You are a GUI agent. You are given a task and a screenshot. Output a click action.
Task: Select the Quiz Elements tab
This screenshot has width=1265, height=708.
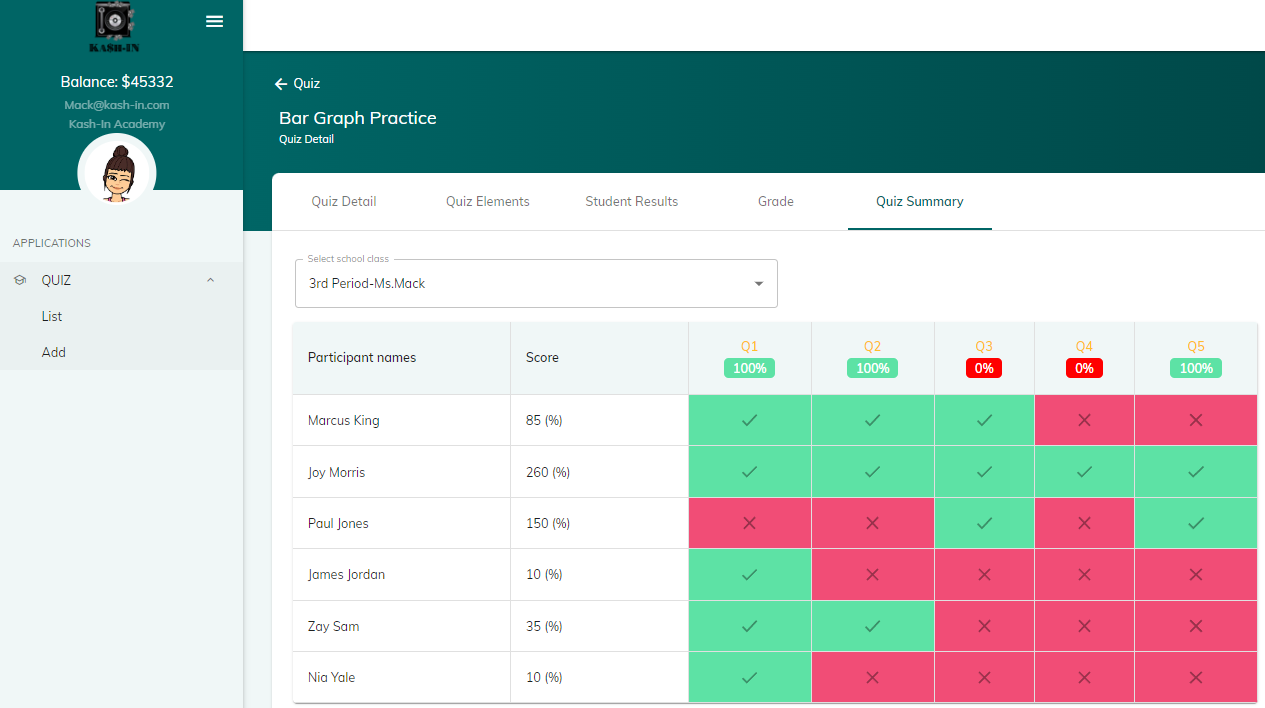click(487, 202)
